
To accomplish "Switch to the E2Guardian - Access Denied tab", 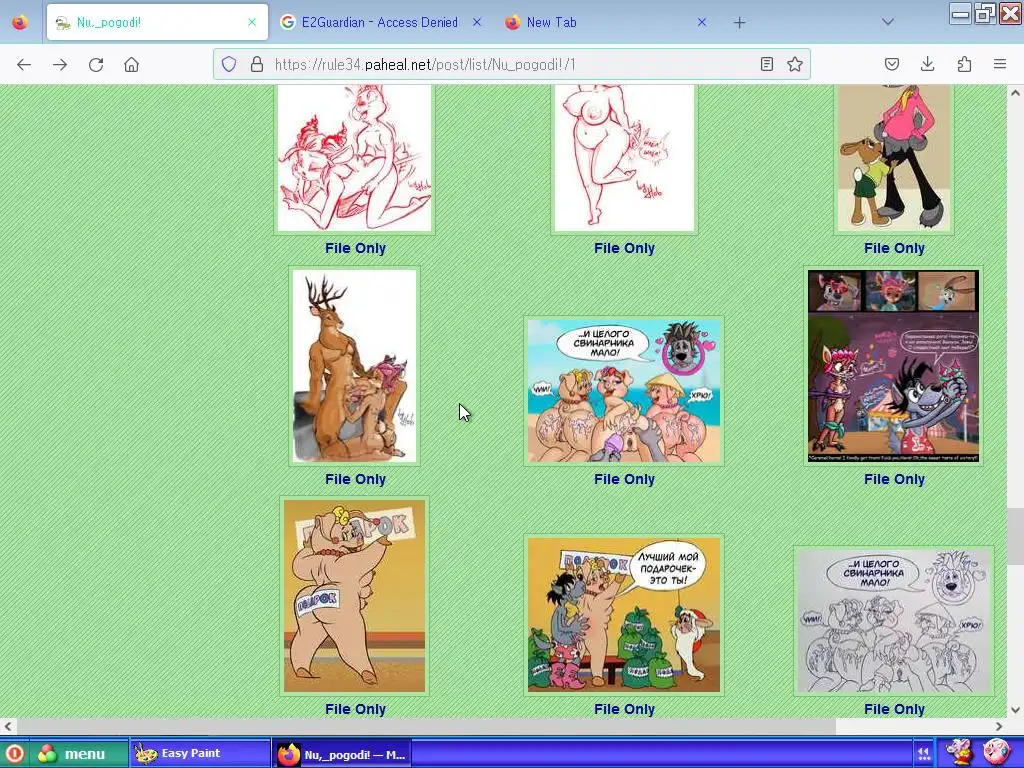I will click(x=380, y=22).
